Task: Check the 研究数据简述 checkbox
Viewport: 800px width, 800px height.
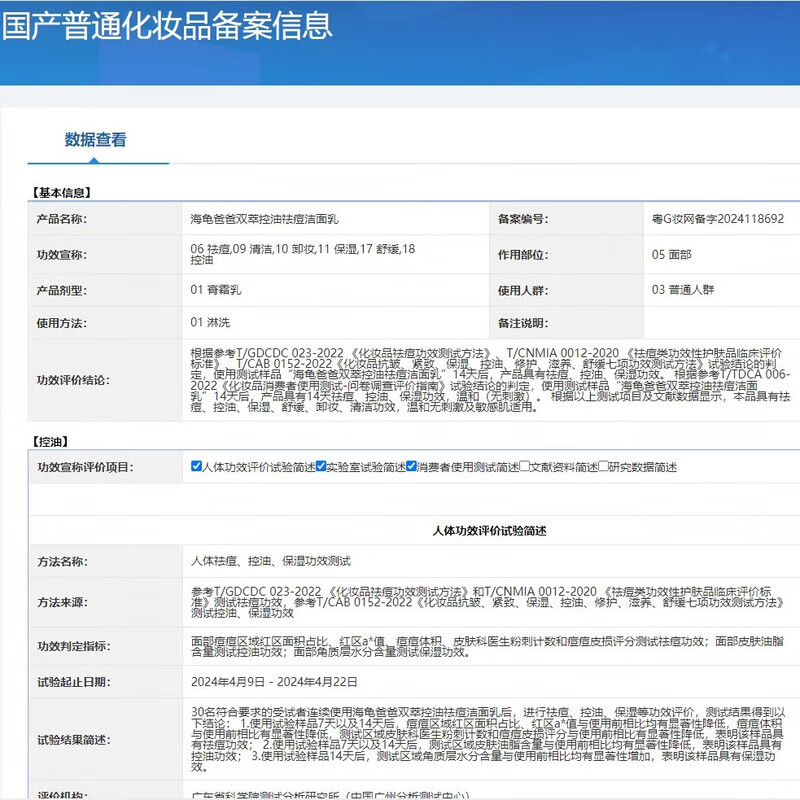Action: tap(604, 467)
